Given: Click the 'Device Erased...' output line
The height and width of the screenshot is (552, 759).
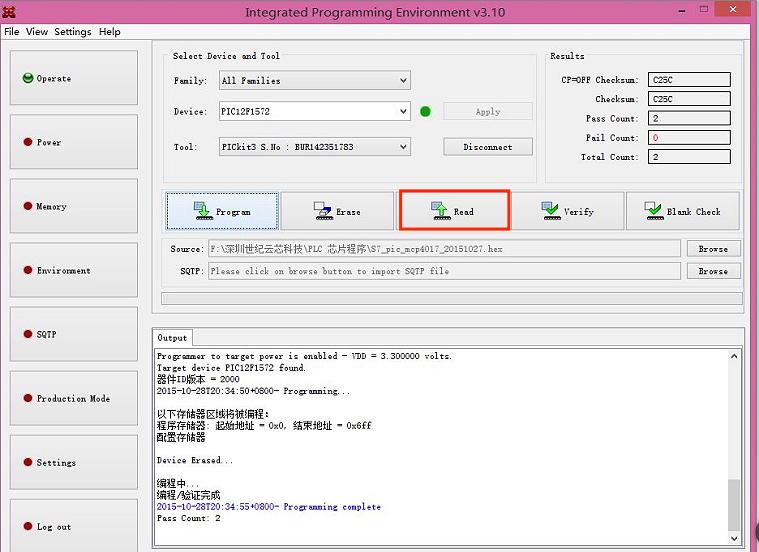Looking at the screenshot, I should tap(195, 460).
